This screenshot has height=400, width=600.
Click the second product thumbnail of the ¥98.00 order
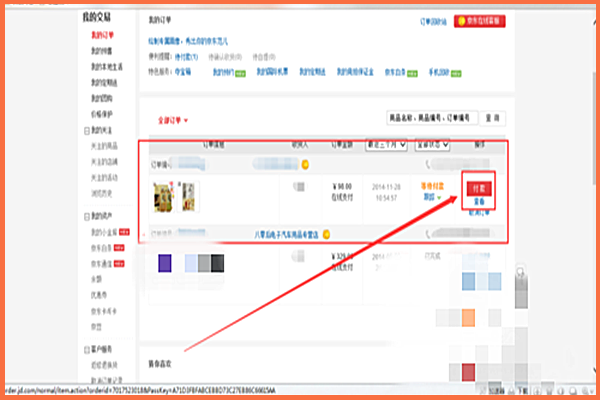(x=188, y=197)
